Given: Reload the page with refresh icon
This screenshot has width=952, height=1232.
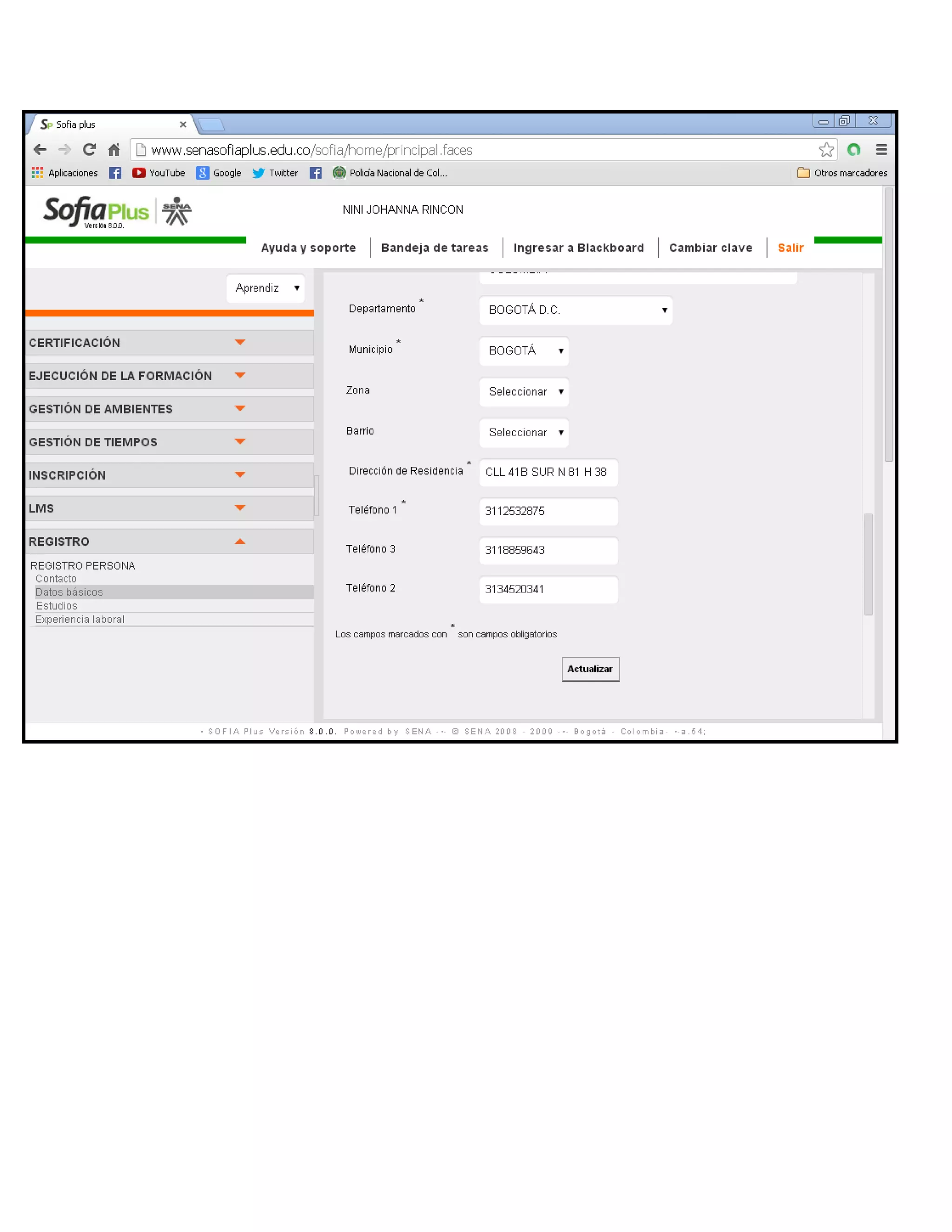Looking at the screenshot, I should (x=89, y=150).
